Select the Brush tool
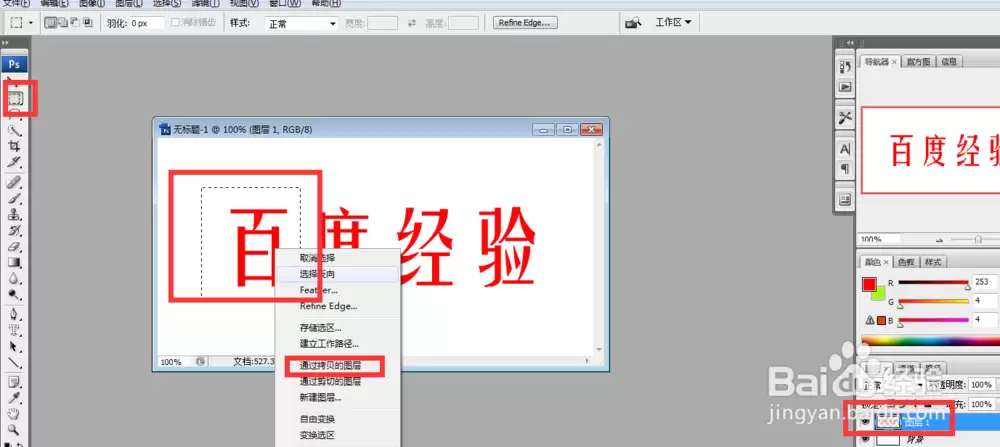 pyautogui.click(x=15, y=199)
